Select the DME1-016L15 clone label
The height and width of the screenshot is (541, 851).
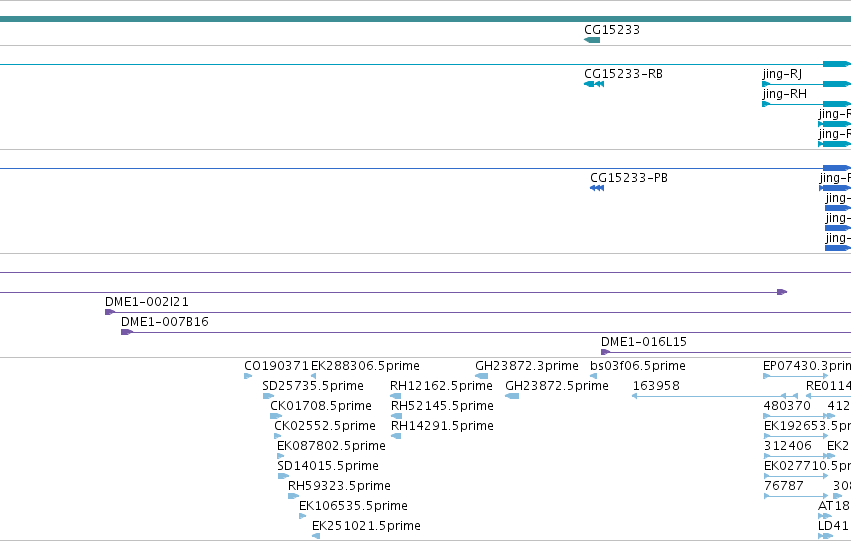(x=644, y=342)
